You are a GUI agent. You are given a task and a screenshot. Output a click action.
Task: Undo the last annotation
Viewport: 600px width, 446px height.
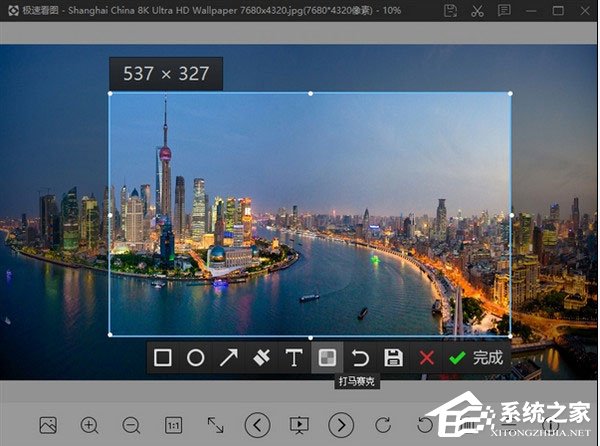click(x=360, y=358)
